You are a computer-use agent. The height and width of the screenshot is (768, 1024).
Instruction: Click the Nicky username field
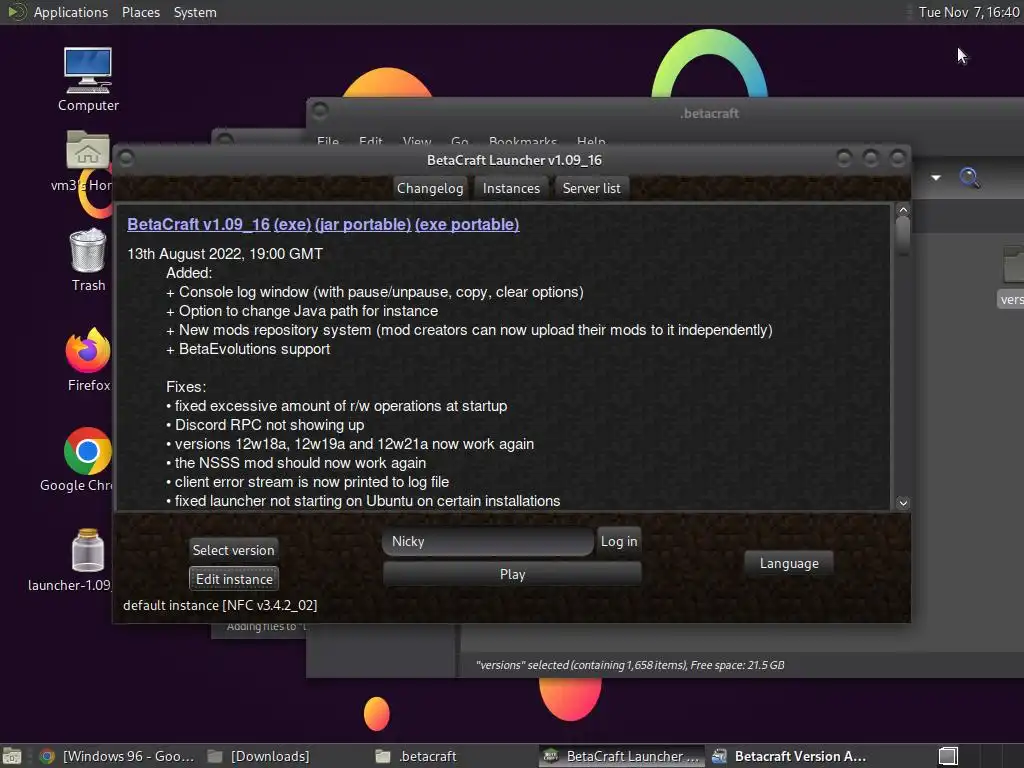488,541
